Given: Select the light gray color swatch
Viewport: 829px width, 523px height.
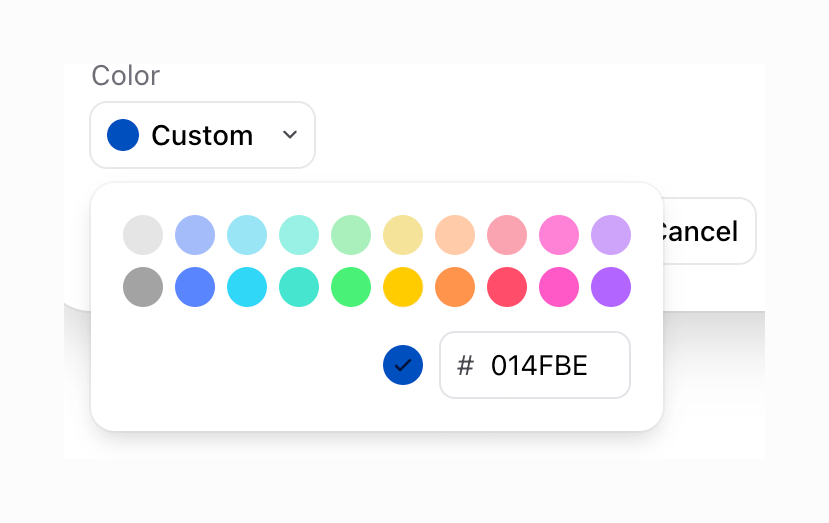Looking at the screenshot, I should pos(143,235).
